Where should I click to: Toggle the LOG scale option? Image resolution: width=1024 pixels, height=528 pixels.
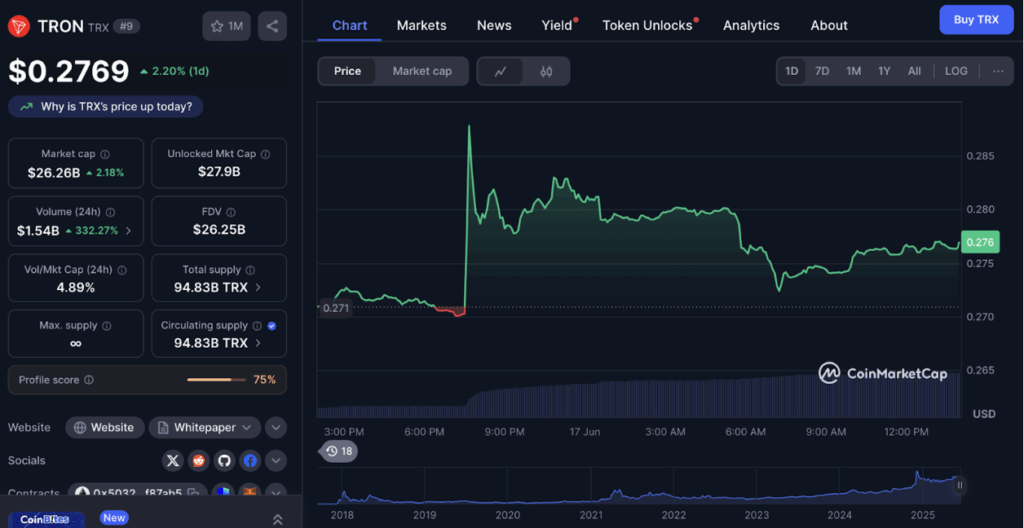click(956, 71)
